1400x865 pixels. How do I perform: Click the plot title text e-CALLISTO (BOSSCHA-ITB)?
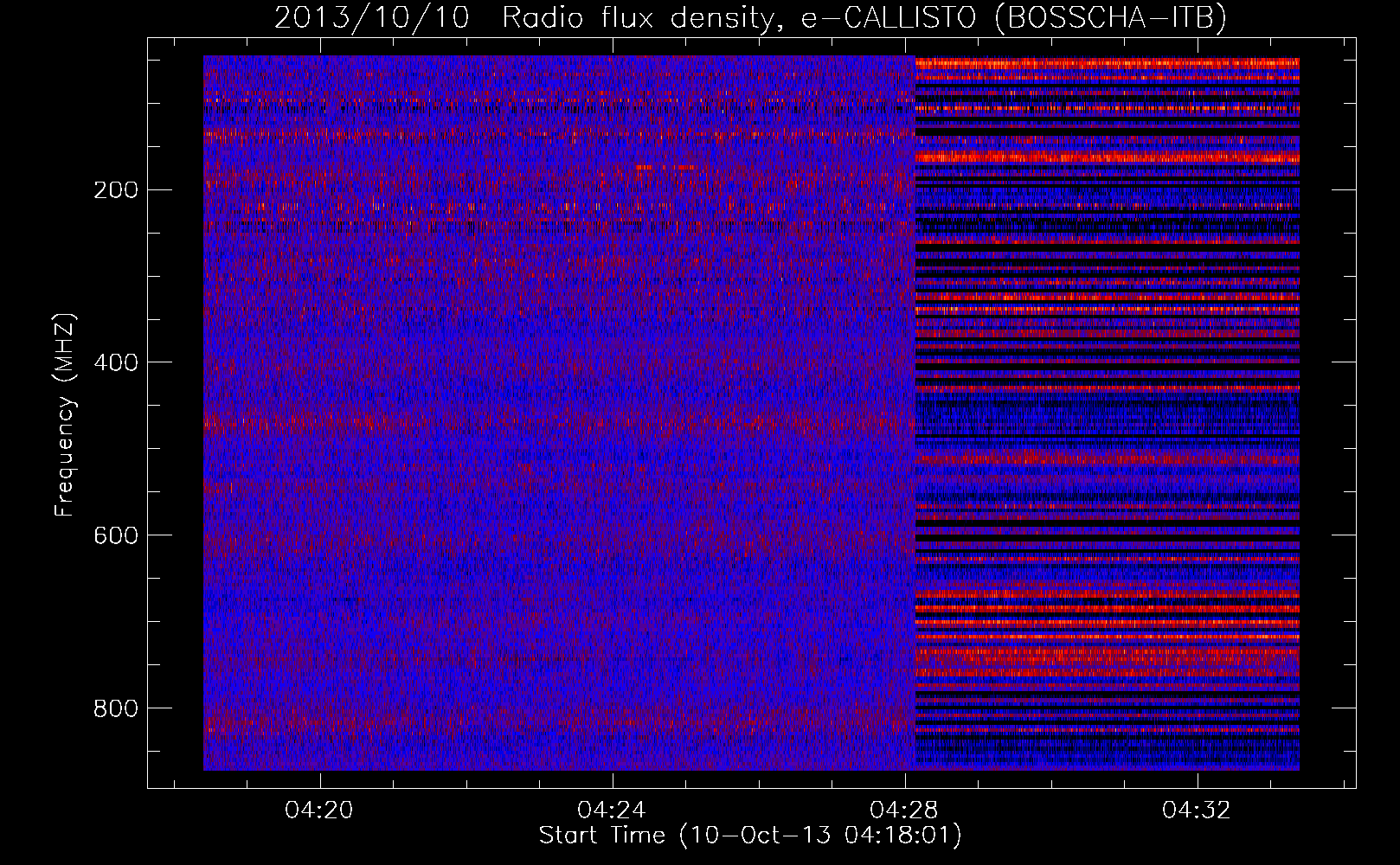tap(1013, 17)
